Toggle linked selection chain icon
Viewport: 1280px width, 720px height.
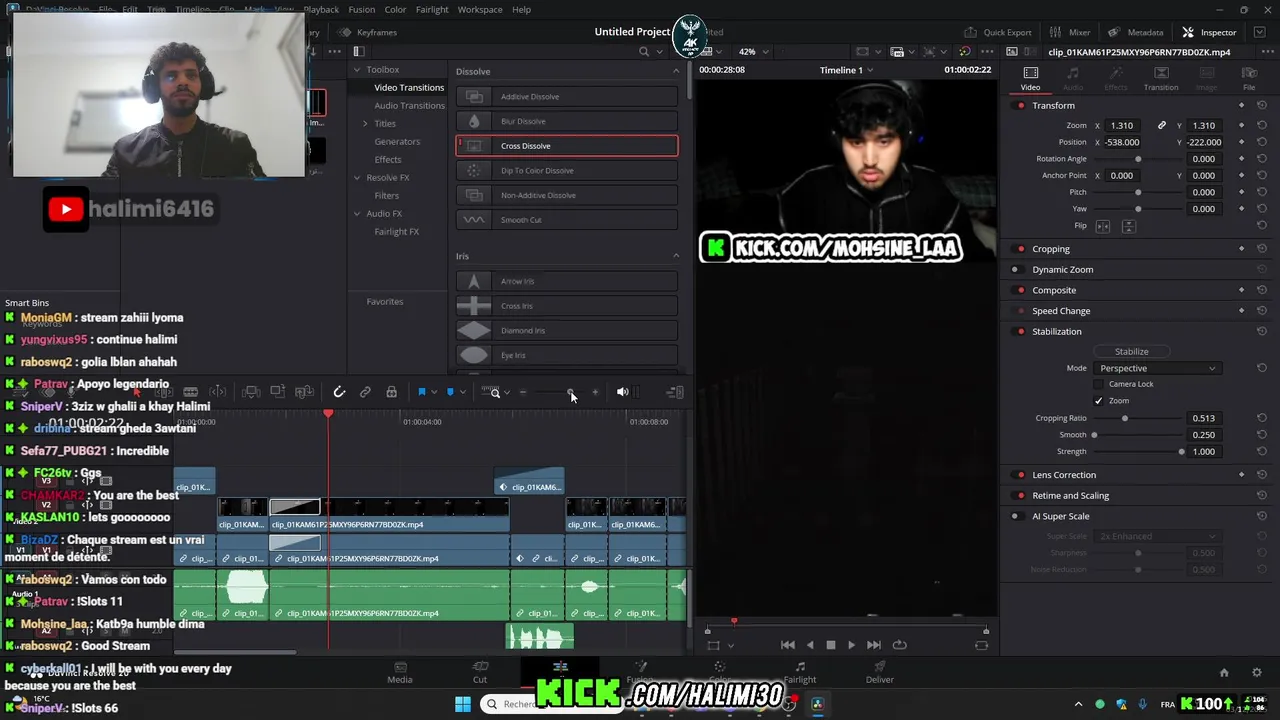(x=365, y=392)
